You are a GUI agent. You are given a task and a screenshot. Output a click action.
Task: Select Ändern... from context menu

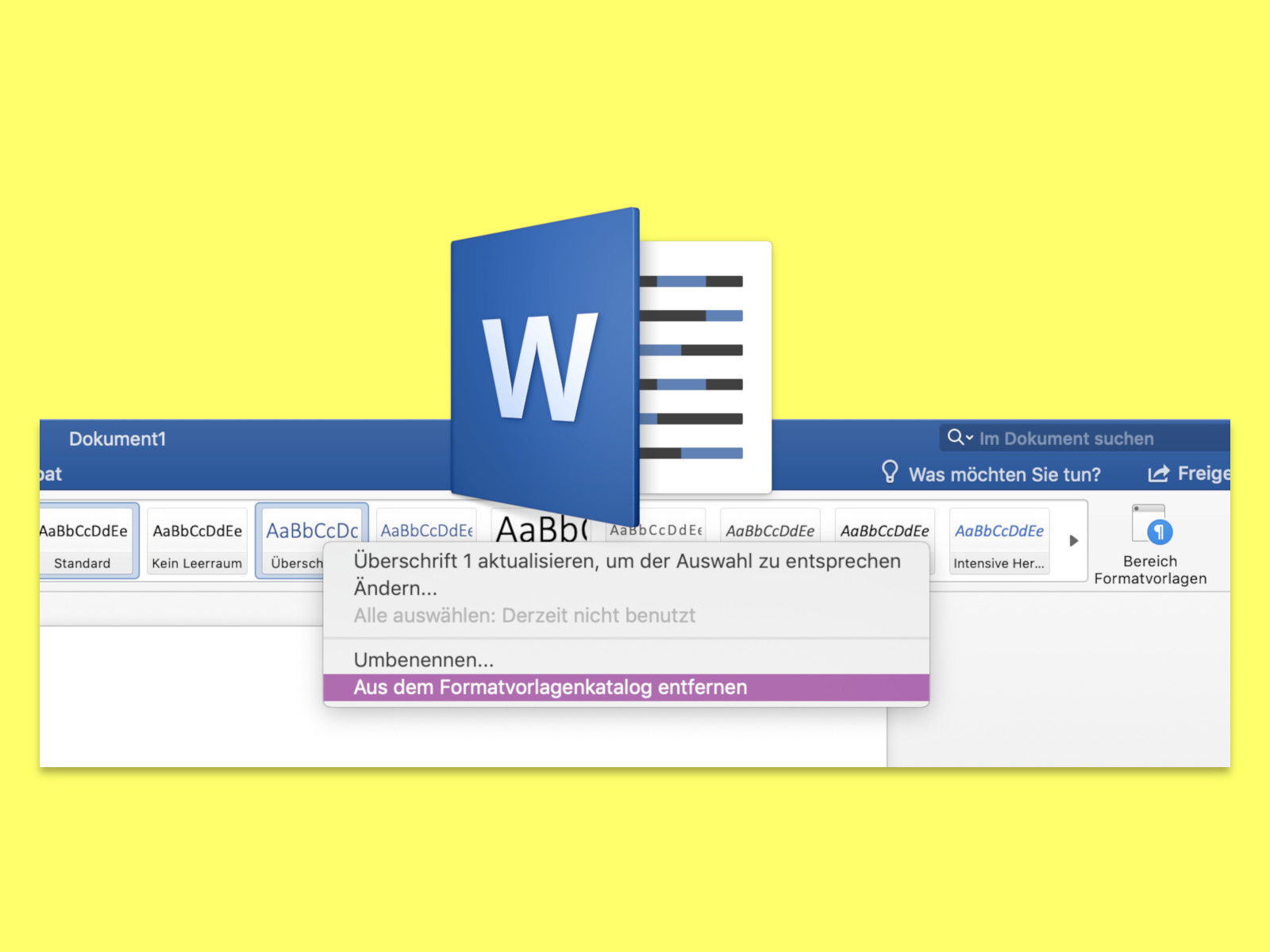(x=626, y=588)
